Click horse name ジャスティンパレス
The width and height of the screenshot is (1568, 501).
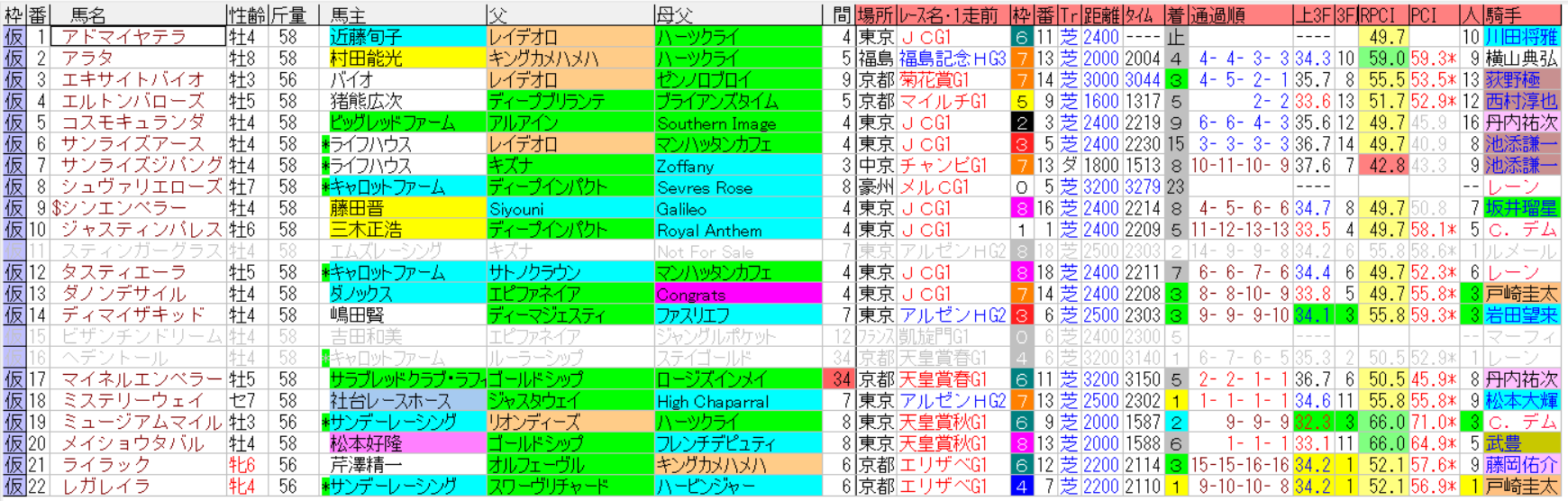[140, 230]
